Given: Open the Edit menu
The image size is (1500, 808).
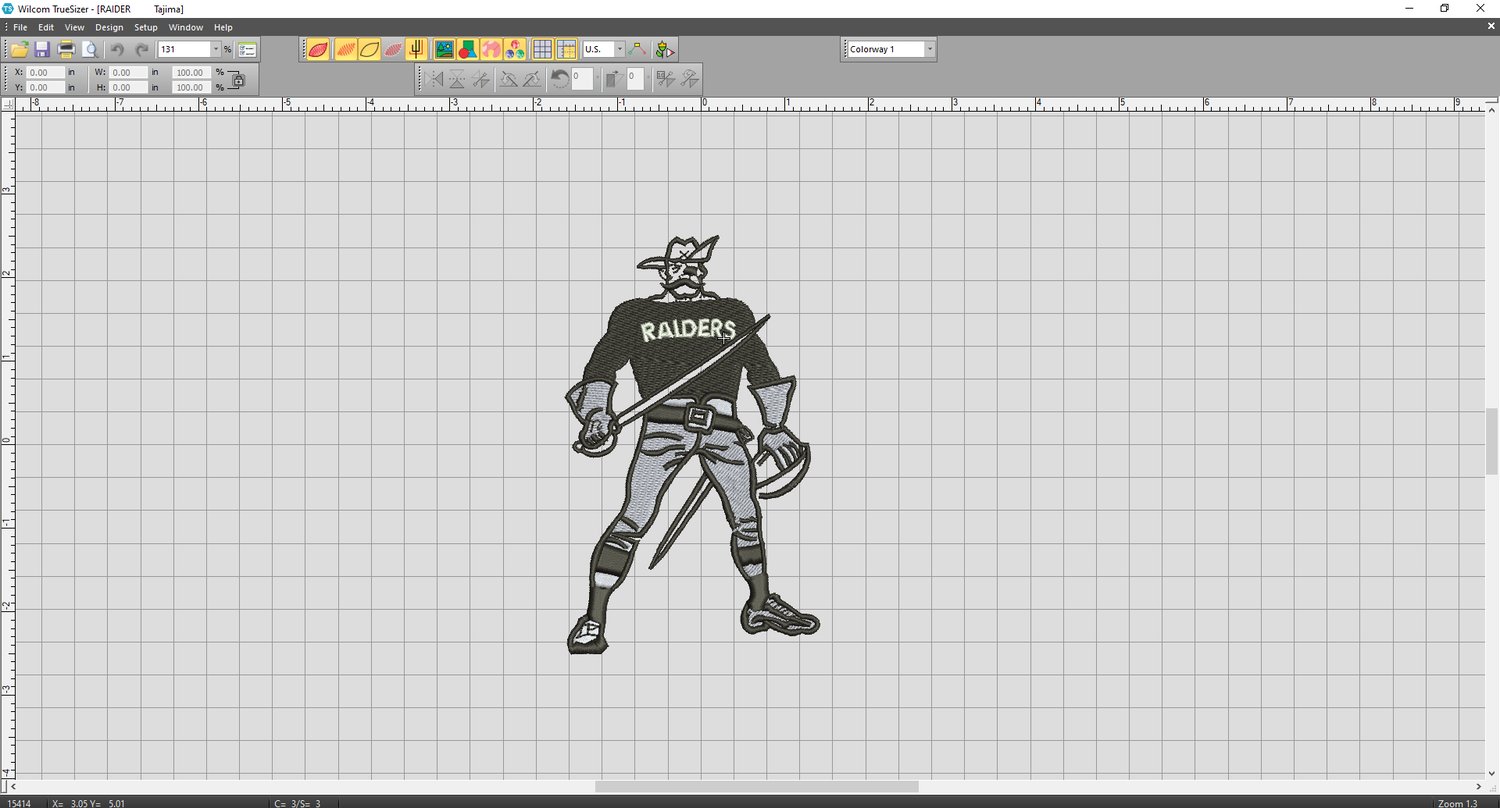Looking at the screenshot, I should [x=46, y=27].
